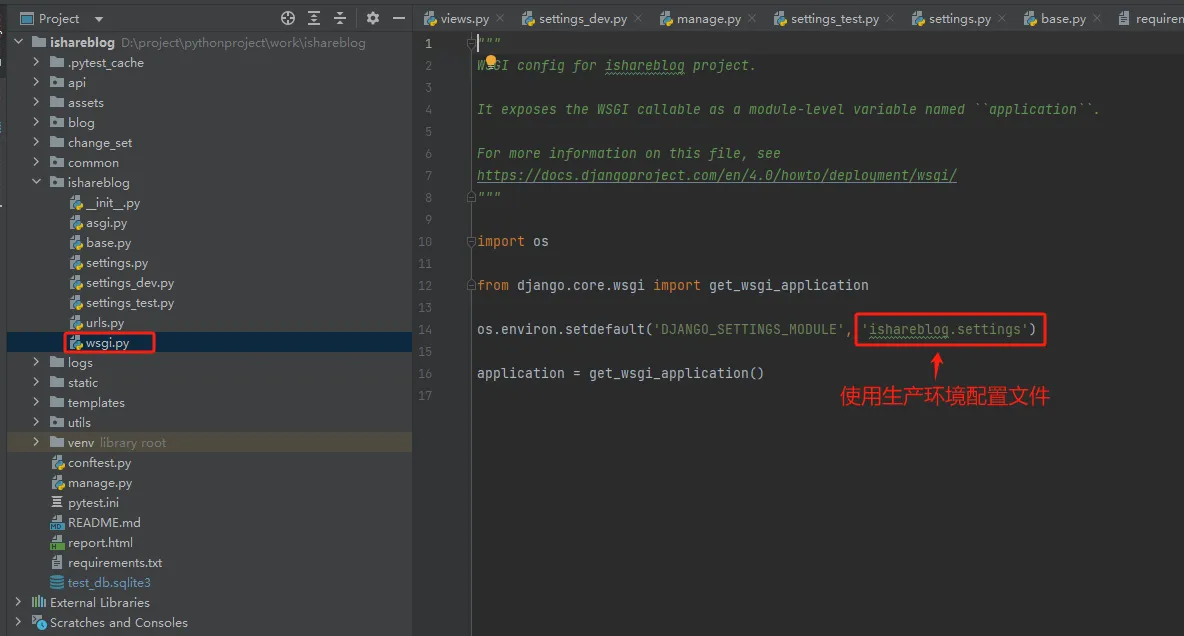This screenshot has width=1184, height=636.
Task: Switch to the manage.py tab
Action: point(708,19)
